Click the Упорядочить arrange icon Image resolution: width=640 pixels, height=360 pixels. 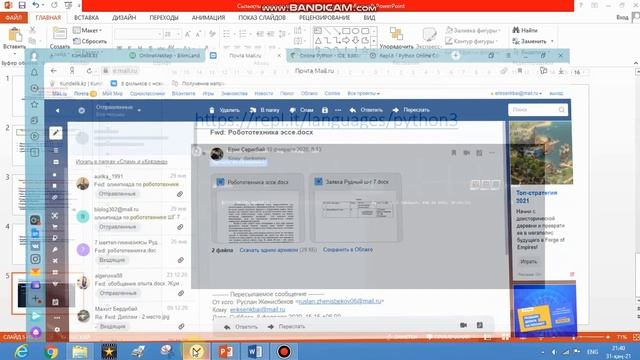point(396,33)
